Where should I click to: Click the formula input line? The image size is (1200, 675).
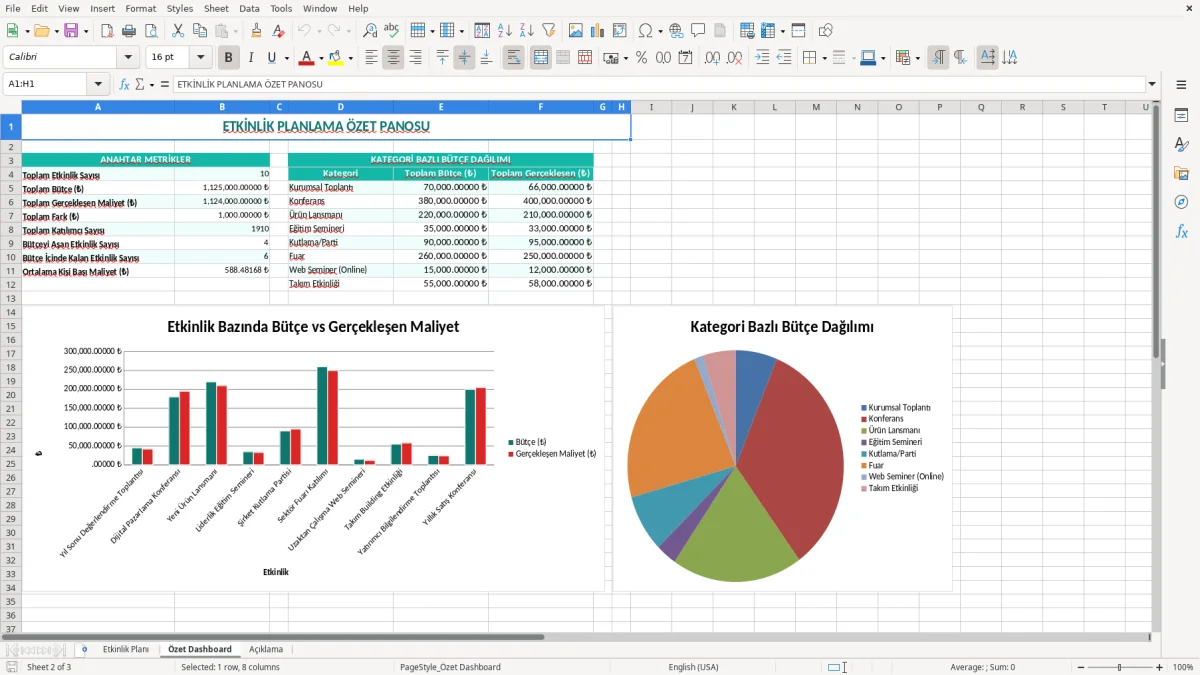tap(658, 85)
